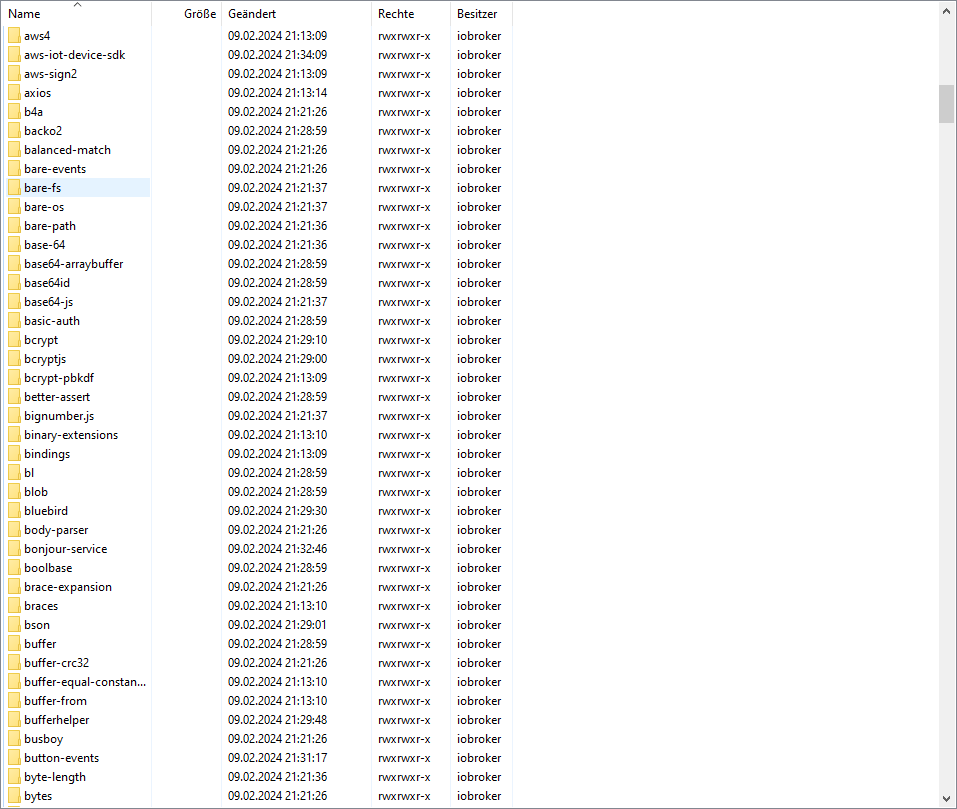
Task: Click the folder name busboy
Action: (x=44, y=739)
